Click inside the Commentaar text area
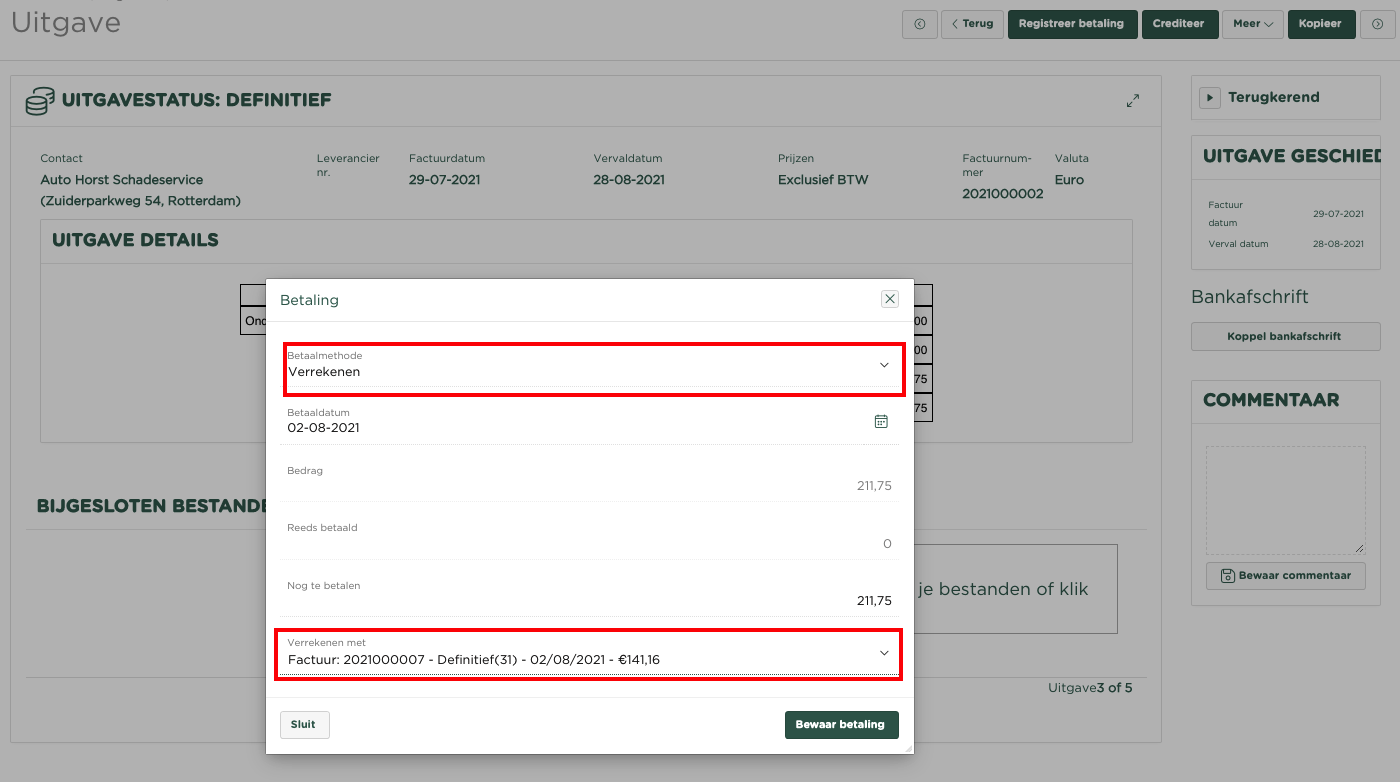Viewport: 1400px width, 782px height. click(x=1285, y=500)
